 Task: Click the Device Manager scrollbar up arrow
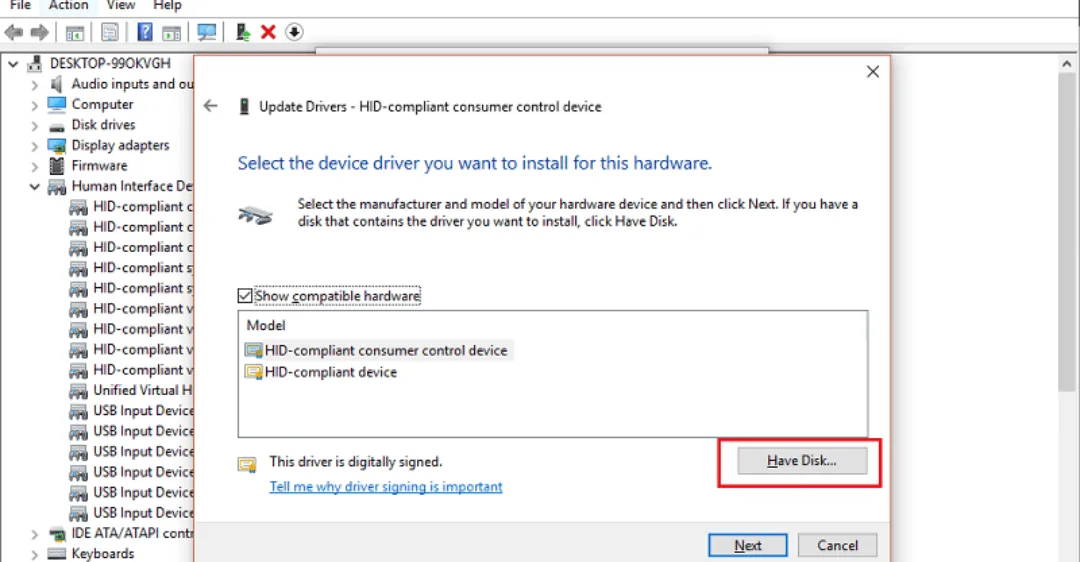tap(1067, 64)
